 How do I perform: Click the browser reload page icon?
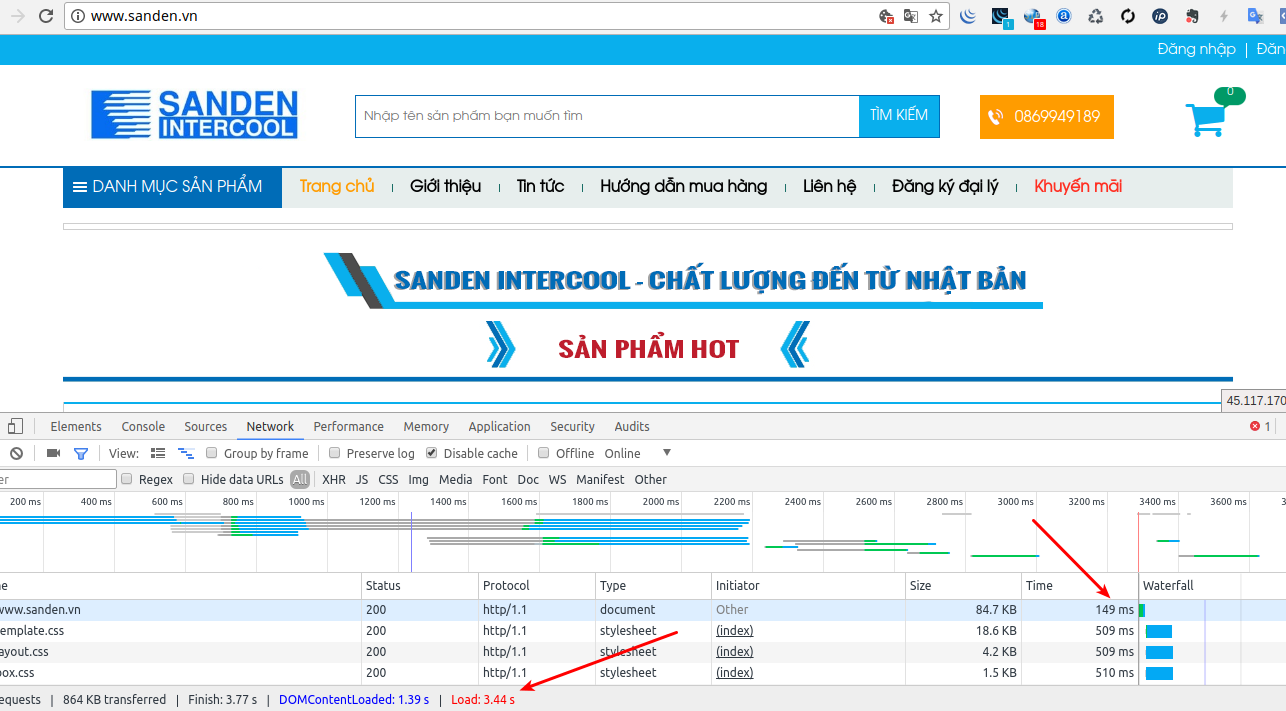point(45,16)
